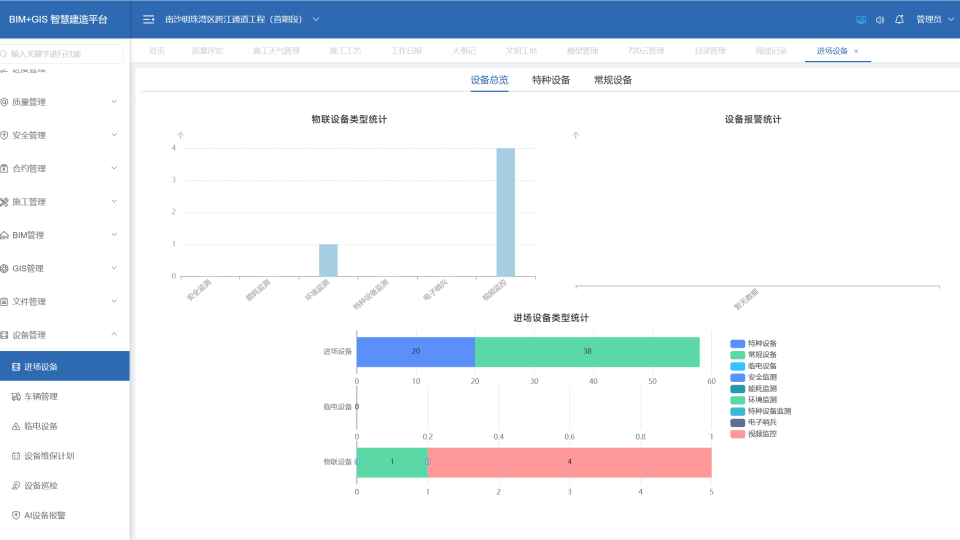960x540 pixels.
Task: Expand the 质量管理 sidebar menu
Action: (x=64, y=102)
